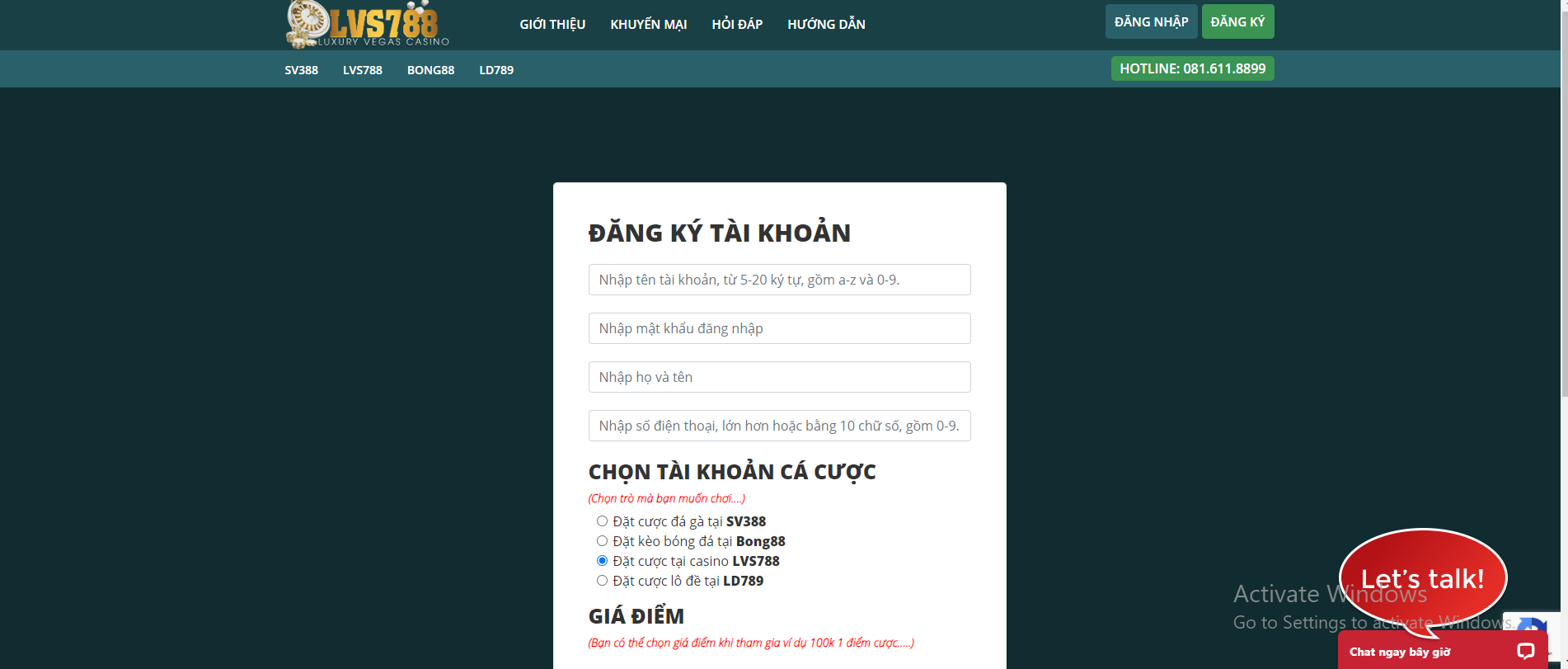This screenshot has height=669, width=1568.
Task: Open the KHUYẾN MẠI menu item
Action: [x=649, y=25]
